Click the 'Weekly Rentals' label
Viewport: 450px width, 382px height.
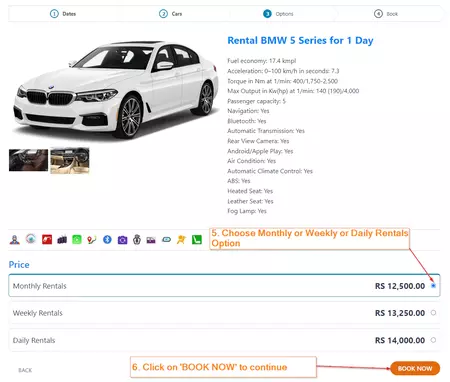(38, 313)
